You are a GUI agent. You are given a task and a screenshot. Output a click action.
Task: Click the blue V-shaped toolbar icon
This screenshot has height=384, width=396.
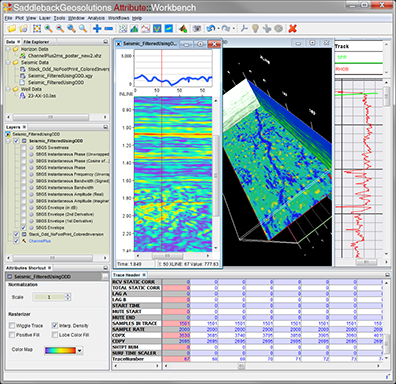point(157,29)
